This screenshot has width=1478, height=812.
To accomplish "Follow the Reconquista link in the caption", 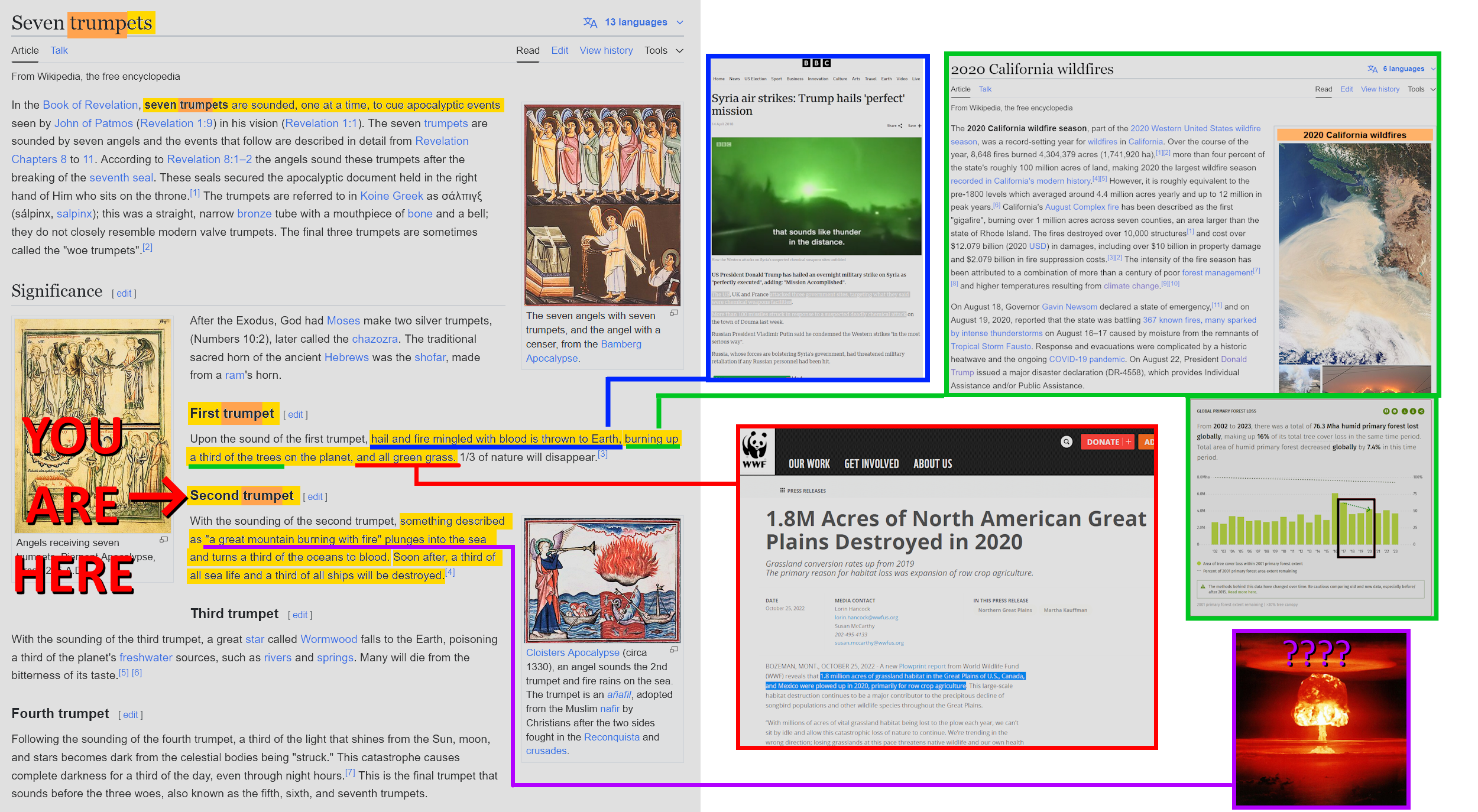I will point(611,737).
